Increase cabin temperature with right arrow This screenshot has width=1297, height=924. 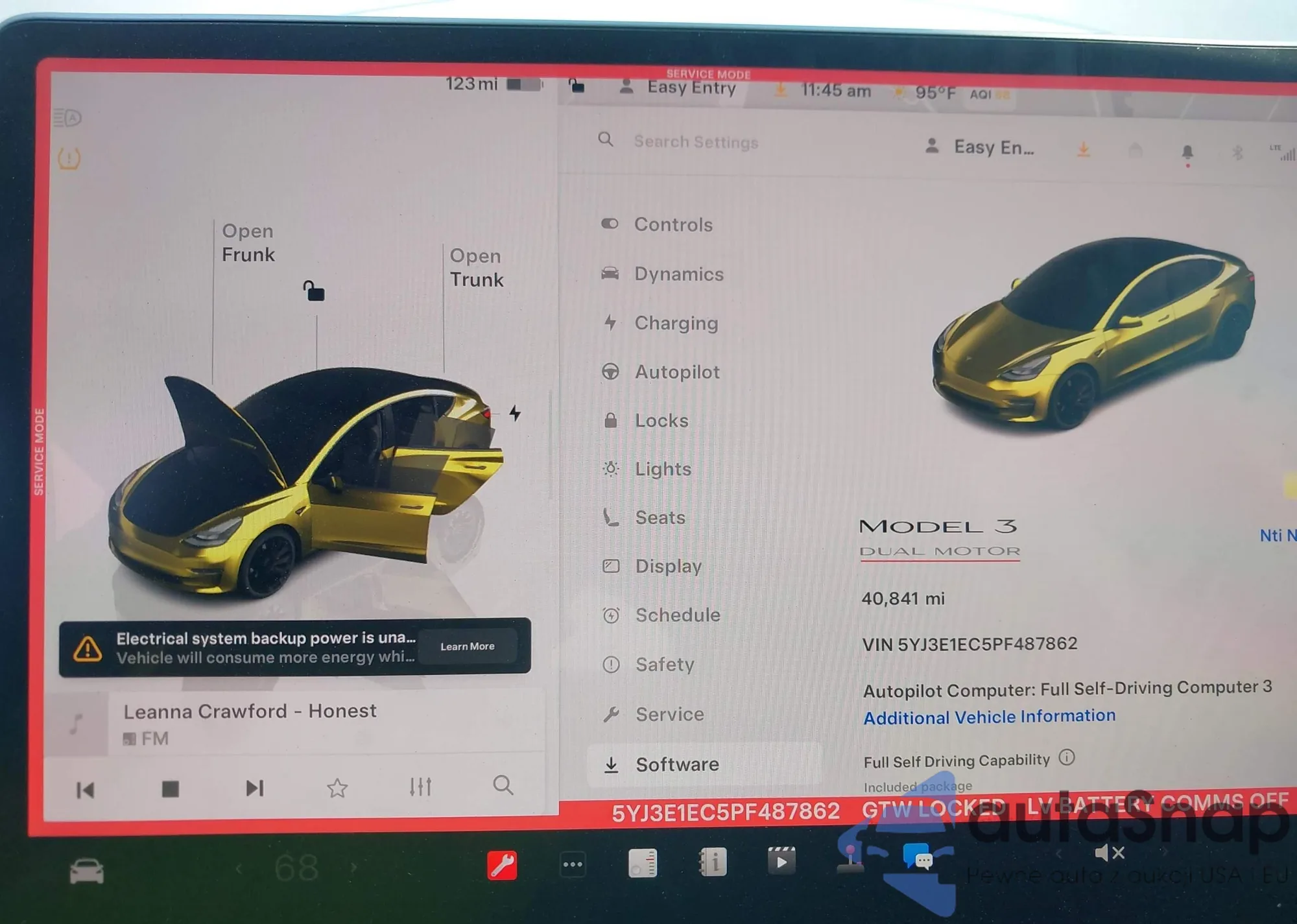click(354, 867)
